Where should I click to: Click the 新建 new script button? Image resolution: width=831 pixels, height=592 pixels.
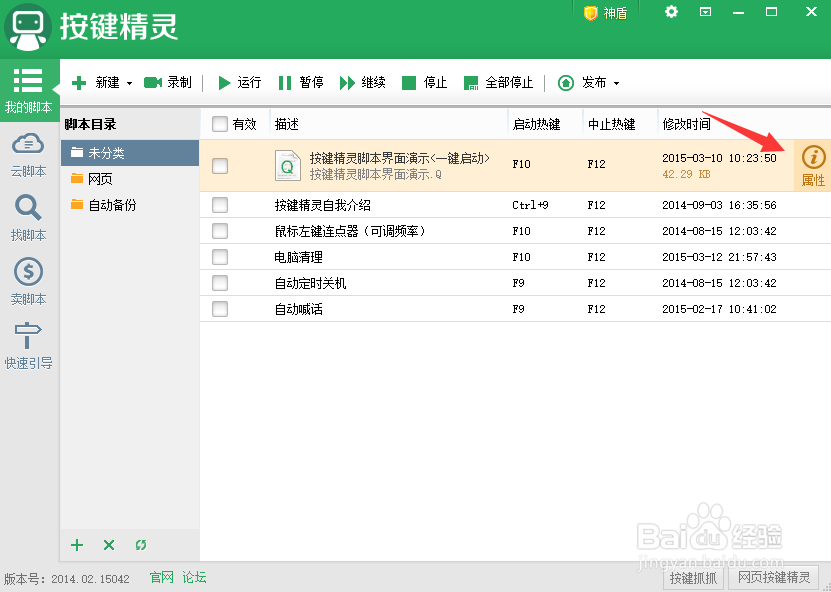click(95, 83)
